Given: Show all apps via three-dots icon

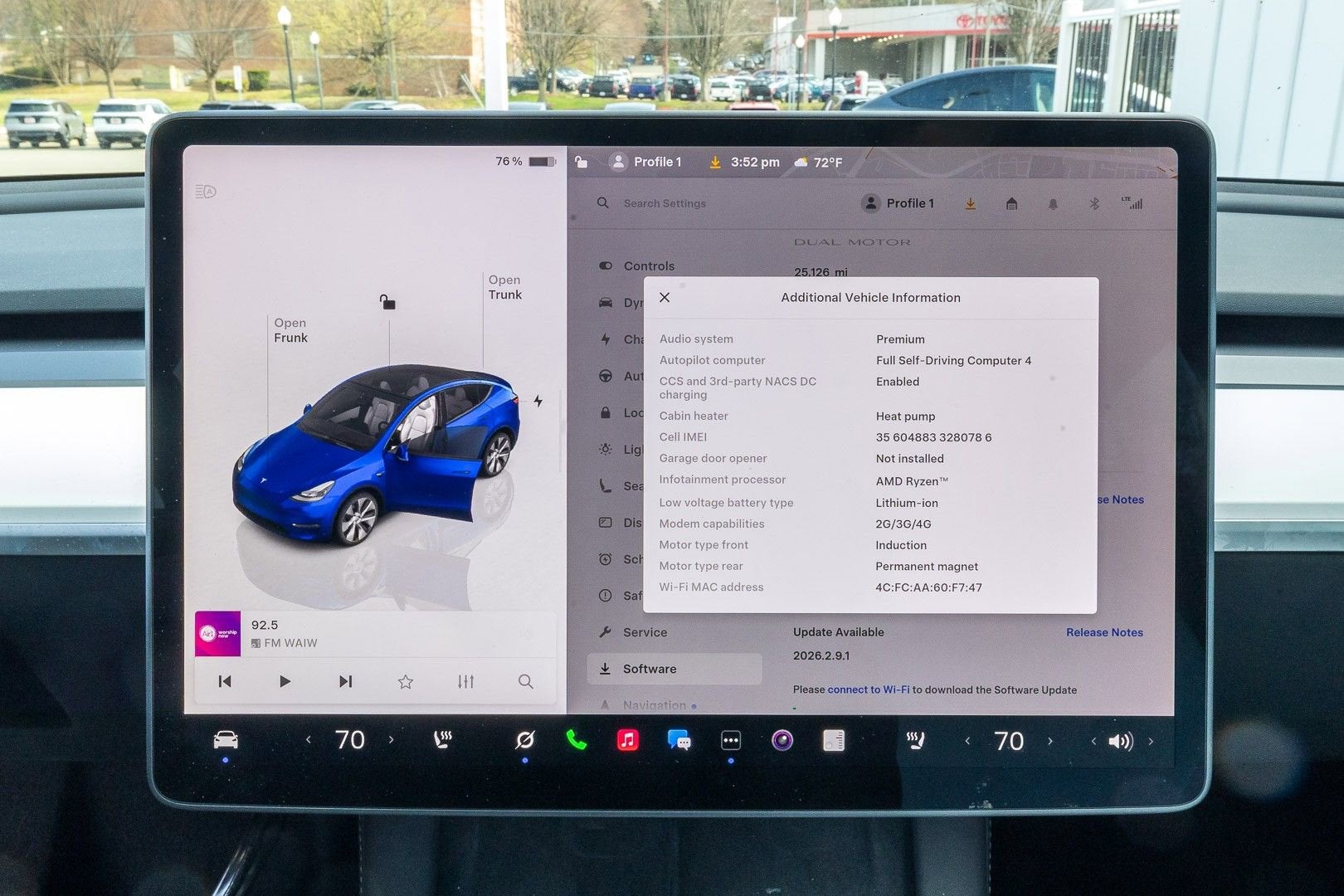Looking at the screenshot, I should (x=730, y=740).
